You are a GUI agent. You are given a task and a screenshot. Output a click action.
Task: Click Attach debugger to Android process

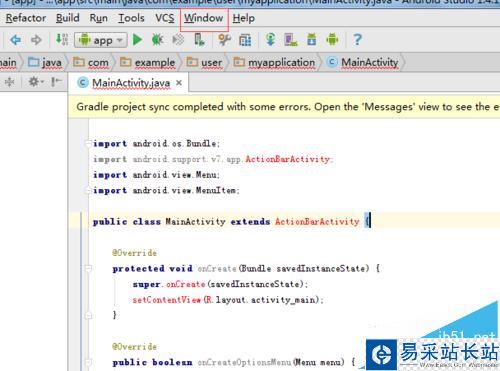(x=199, y=40)
